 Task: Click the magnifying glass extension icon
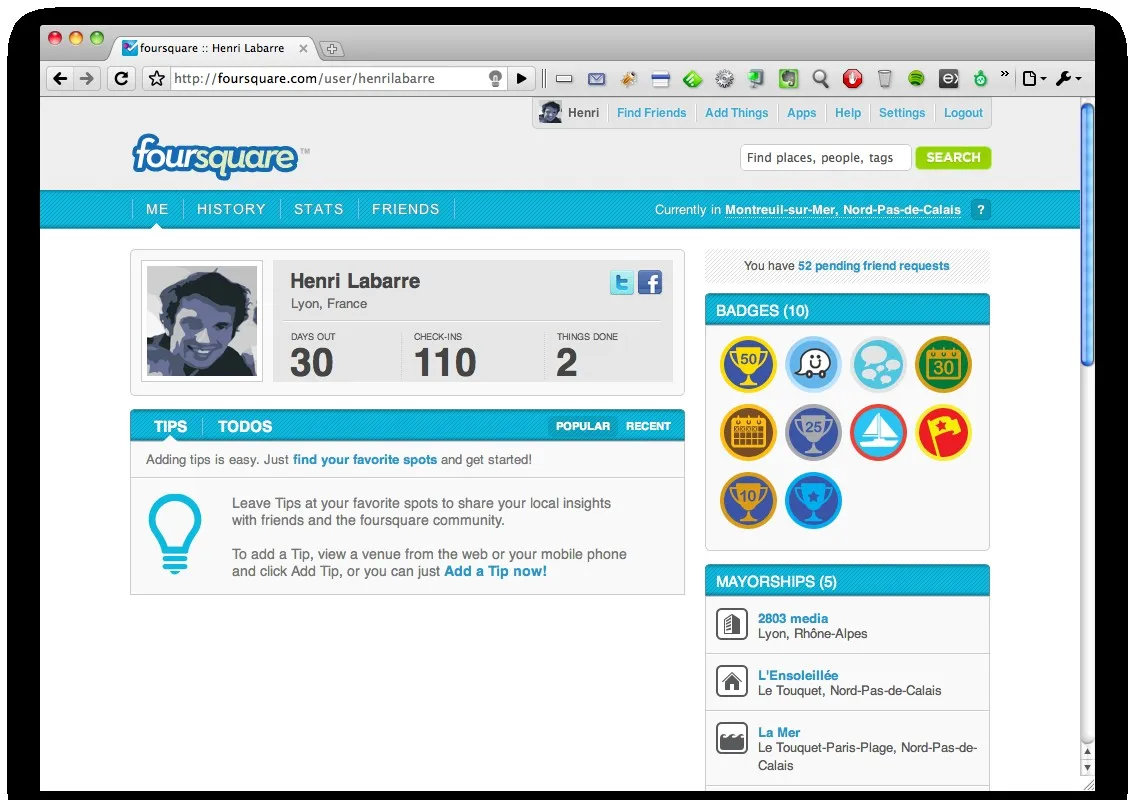pyautogui.click(x=820, y=79)
